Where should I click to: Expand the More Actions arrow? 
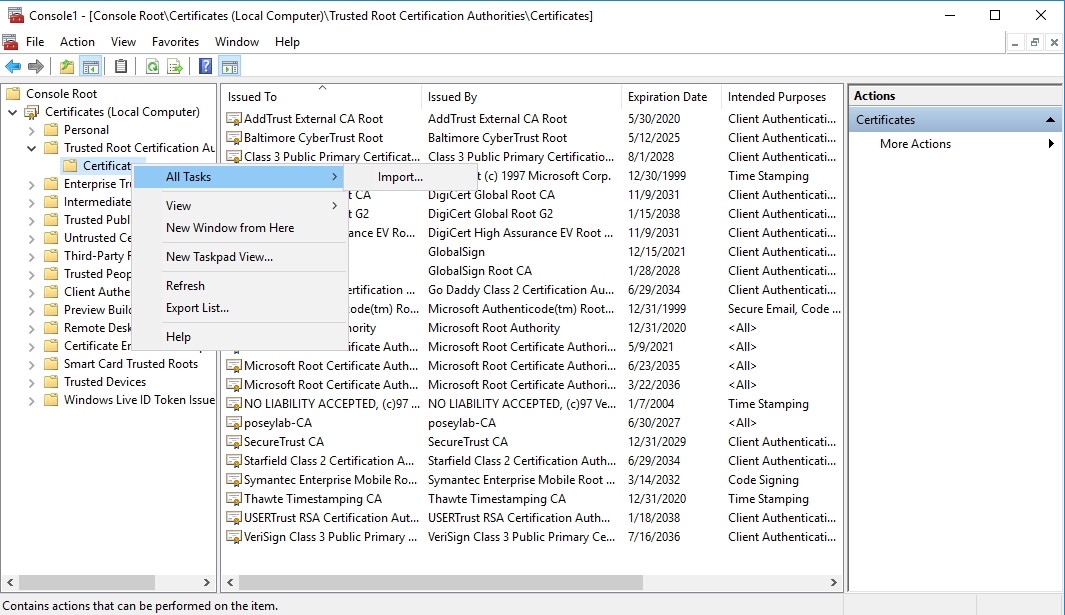1050,143
